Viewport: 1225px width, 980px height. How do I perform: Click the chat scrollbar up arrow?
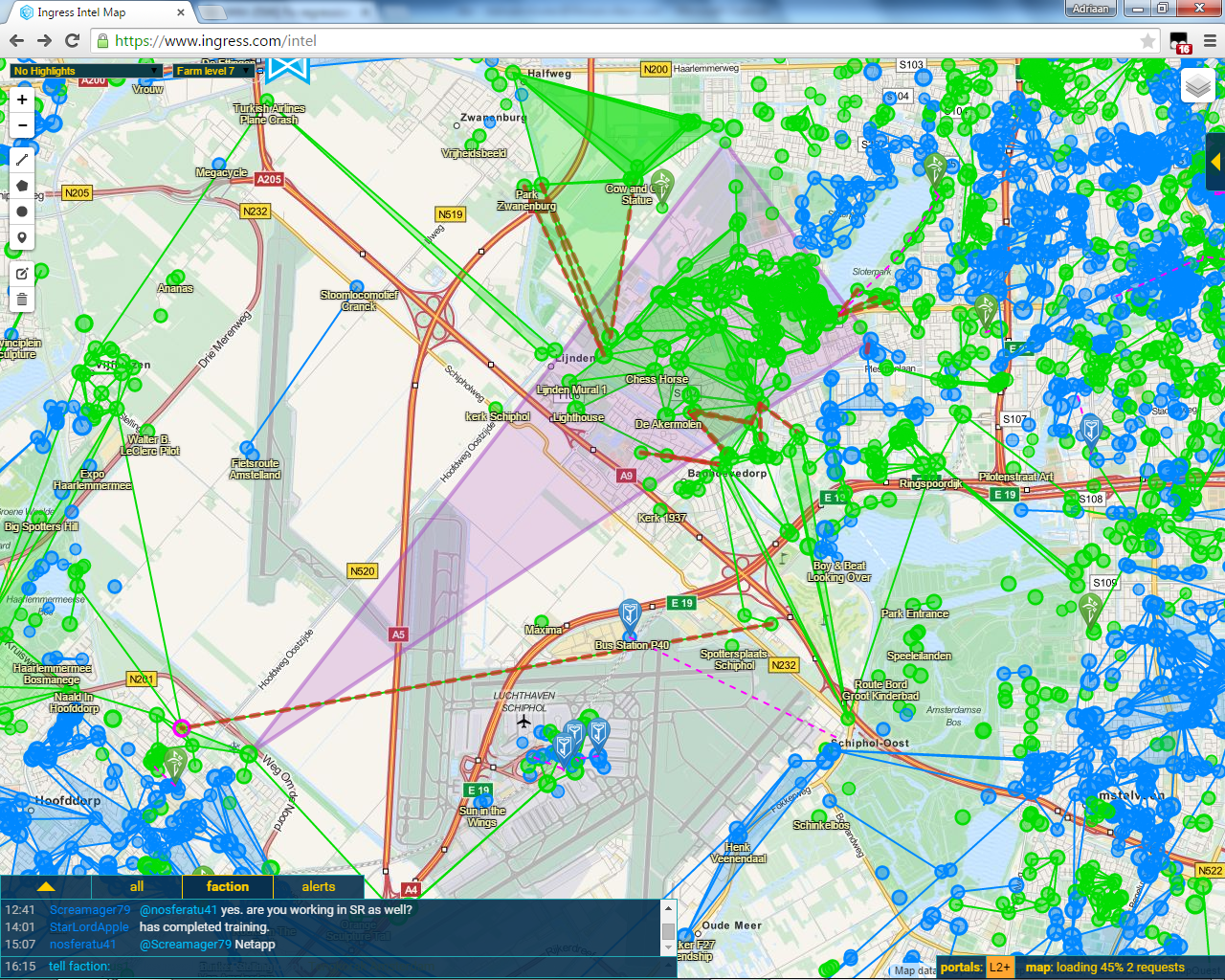tap(668, 907)
